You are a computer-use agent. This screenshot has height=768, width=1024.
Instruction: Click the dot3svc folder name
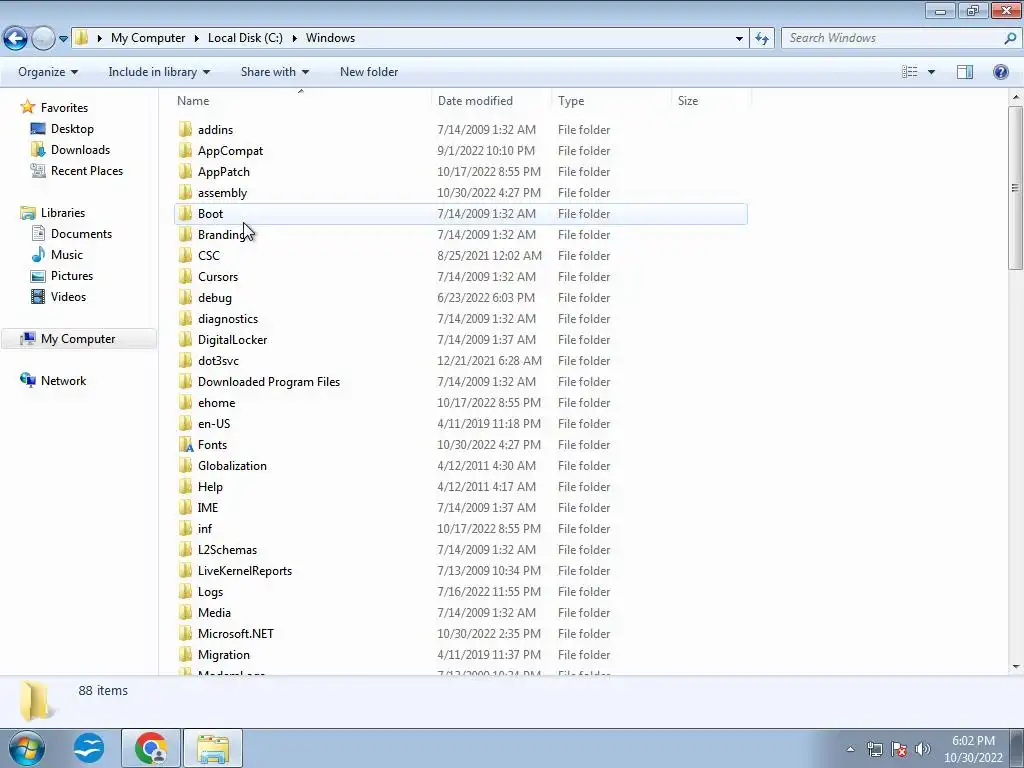tap(218, 360)
